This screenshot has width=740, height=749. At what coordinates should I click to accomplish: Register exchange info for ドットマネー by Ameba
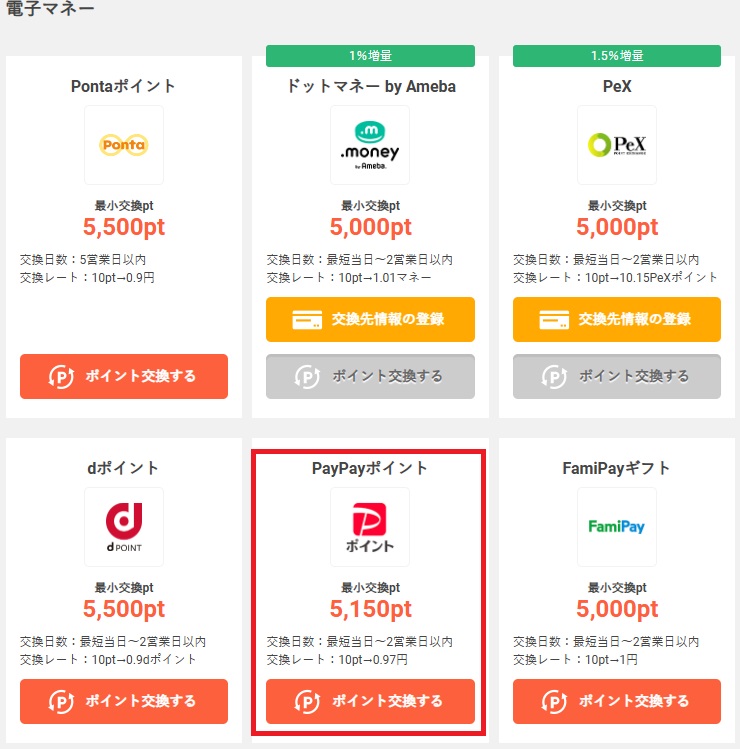coord(370,319)
